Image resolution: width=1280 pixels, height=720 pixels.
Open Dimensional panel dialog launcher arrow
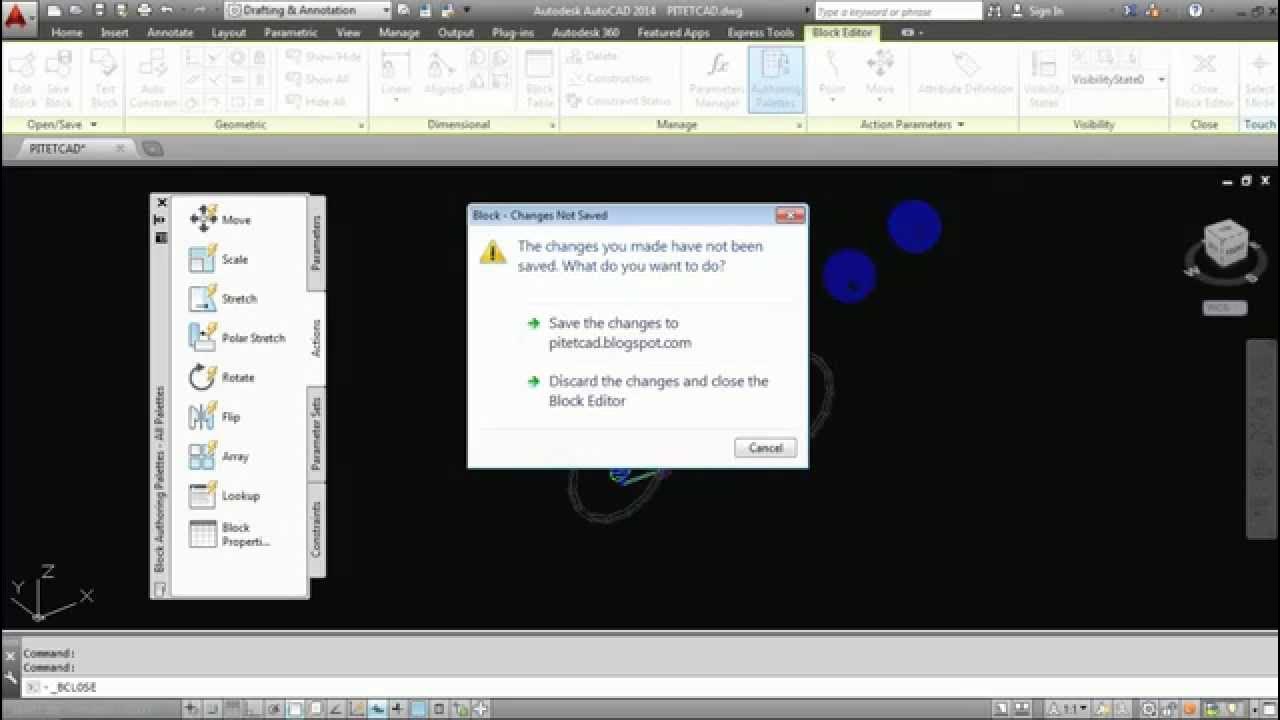[x=552, y=126]
